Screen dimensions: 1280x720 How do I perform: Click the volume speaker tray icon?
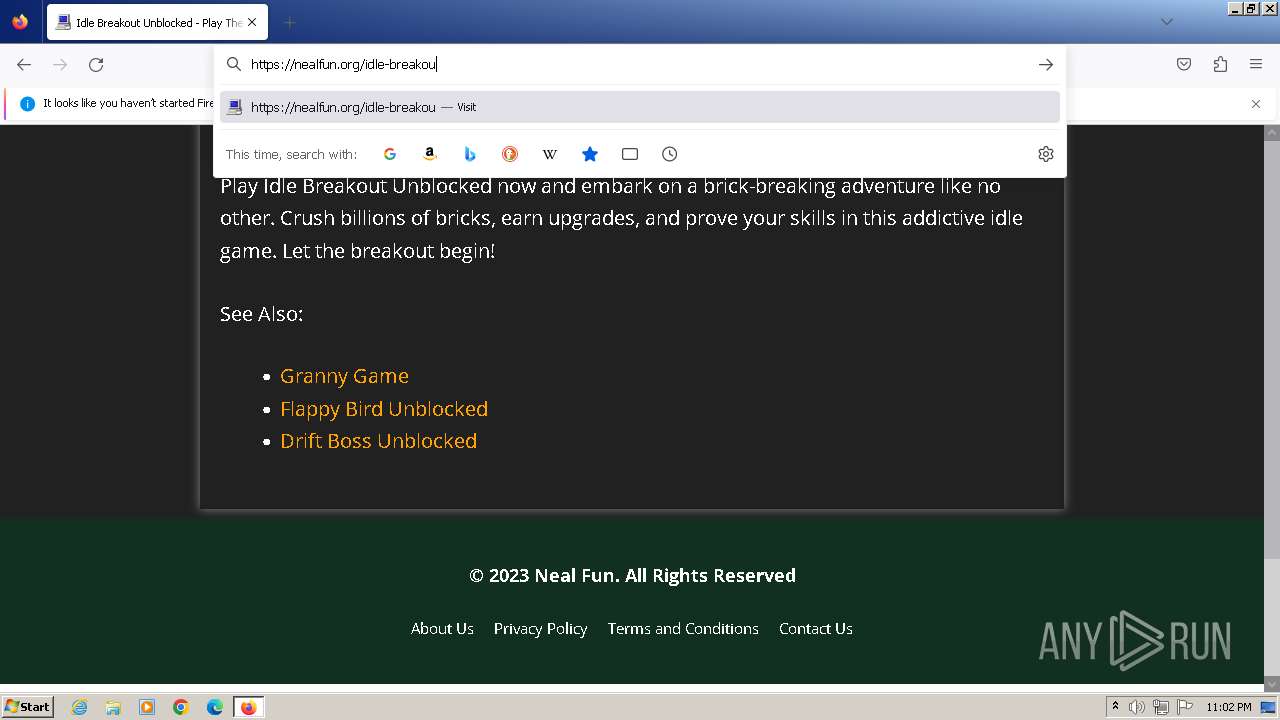1137,707
